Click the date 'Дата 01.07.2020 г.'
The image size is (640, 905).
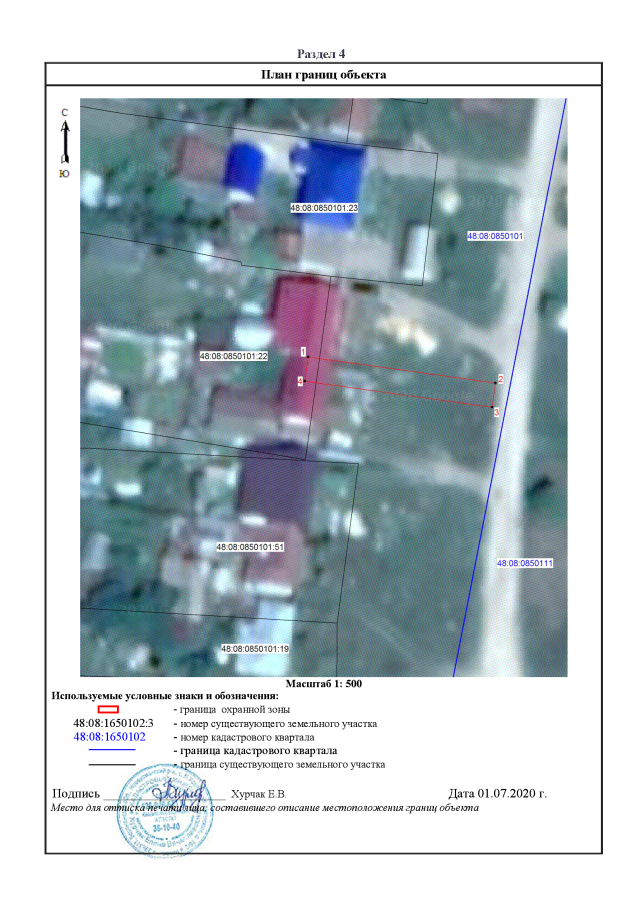497,794
